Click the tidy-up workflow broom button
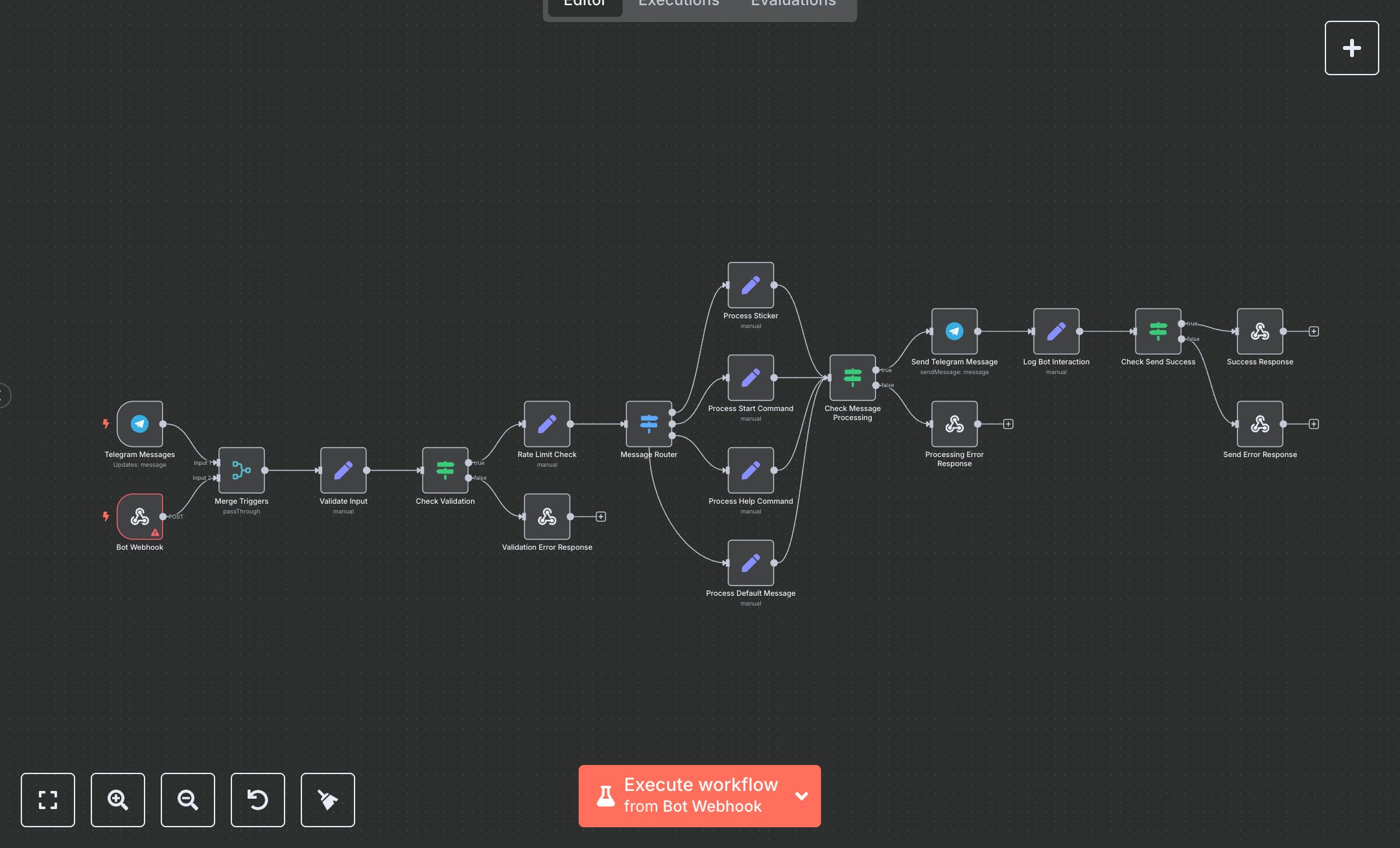Image resolution: width=1400 pixels, height=848 pixels. click(327, 800)
